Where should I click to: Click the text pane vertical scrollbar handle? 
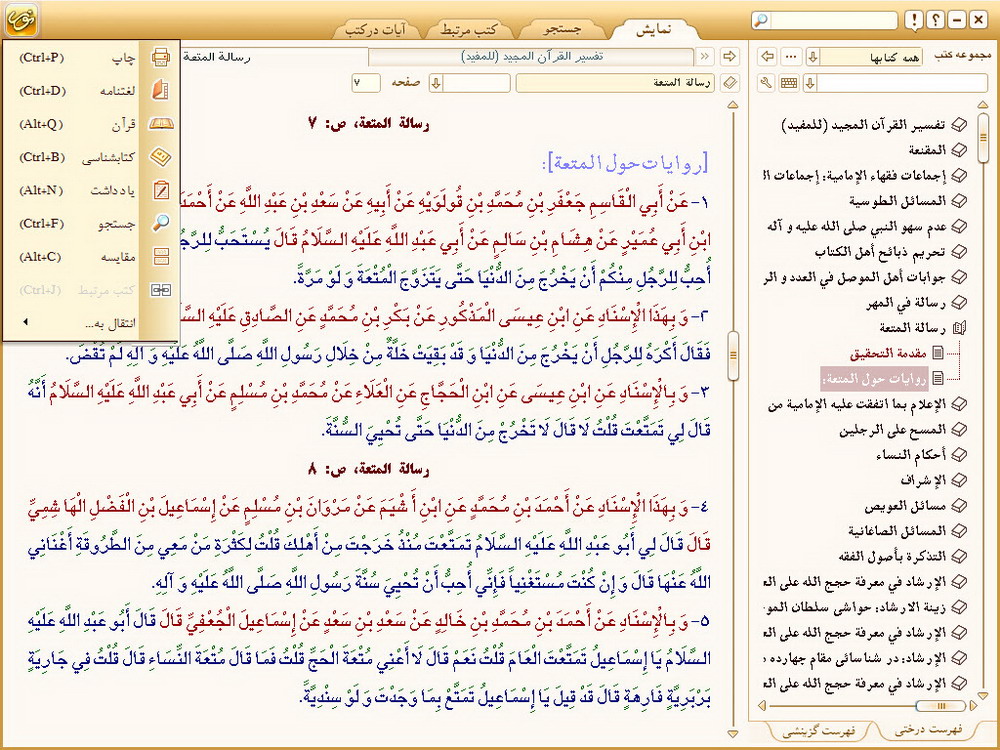pyautogui.click(x=733, y=356)
